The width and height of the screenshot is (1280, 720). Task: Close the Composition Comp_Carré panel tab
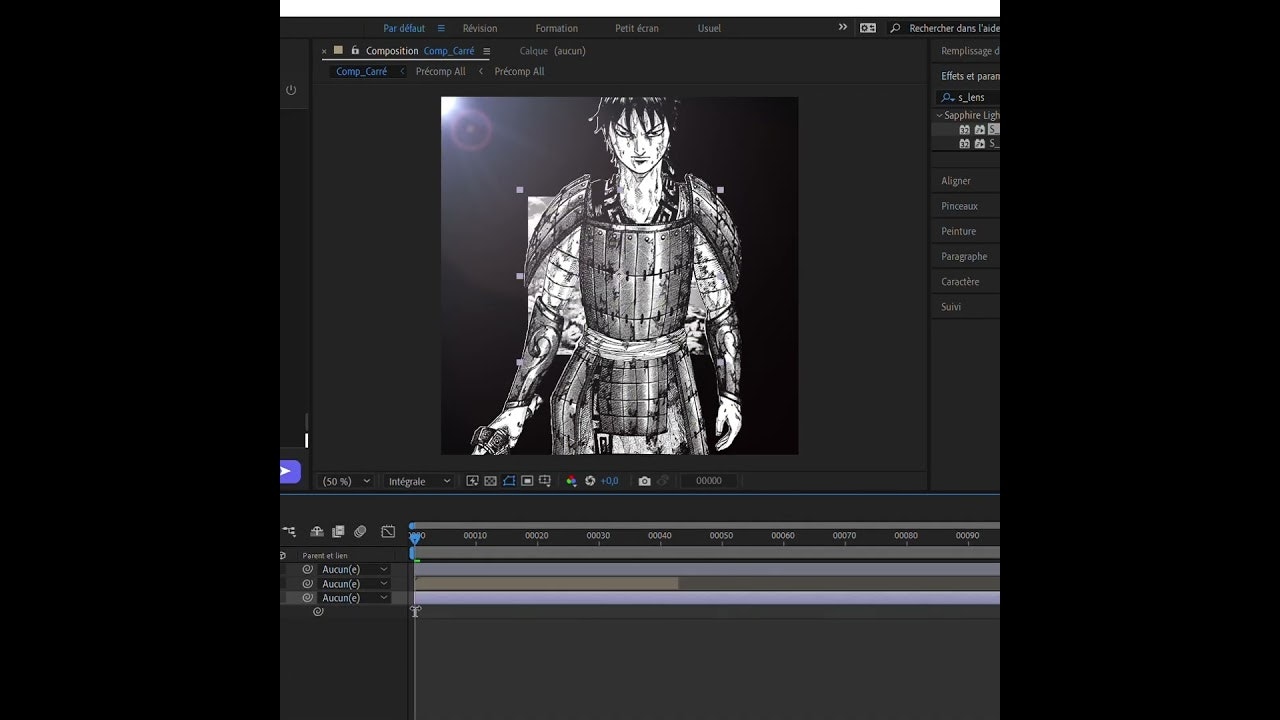[x=324, y=51]
